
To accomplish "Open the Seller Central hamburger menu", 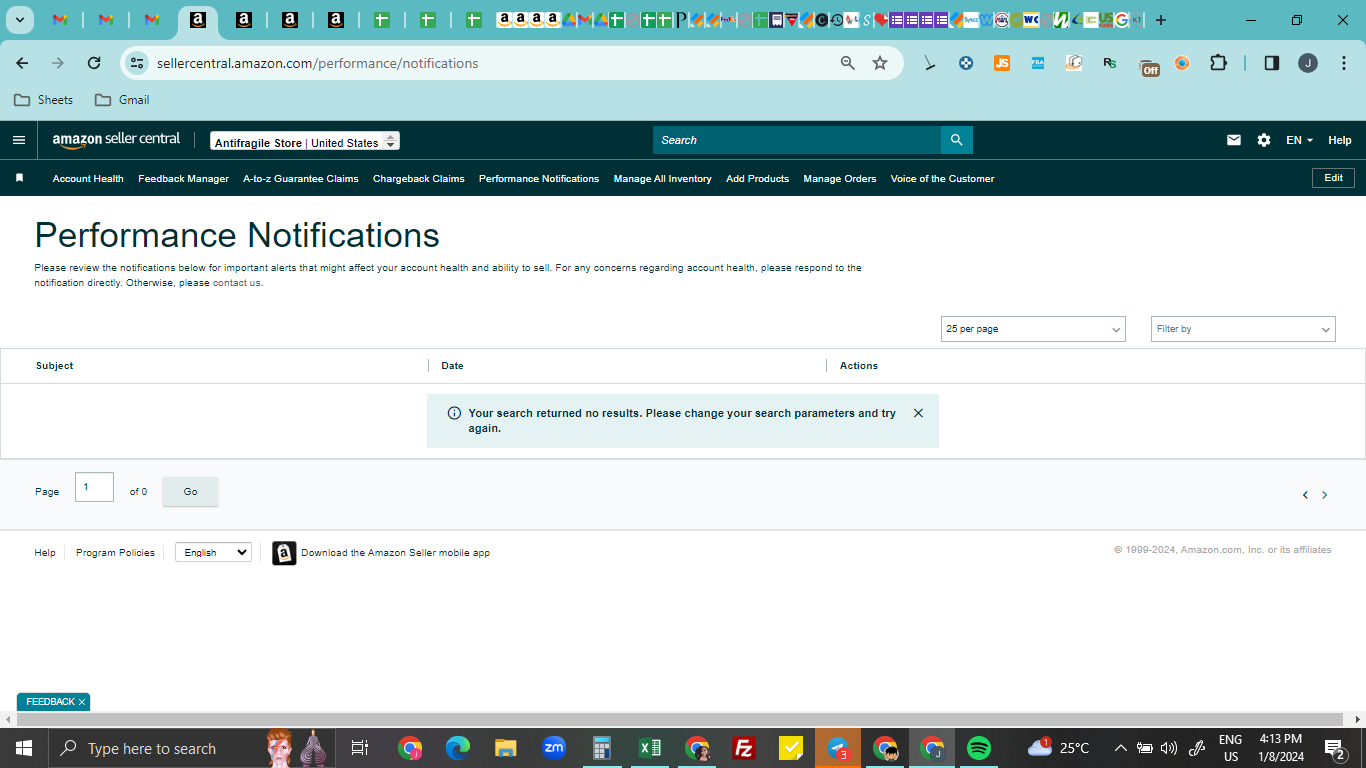I will tap(18, 140).
